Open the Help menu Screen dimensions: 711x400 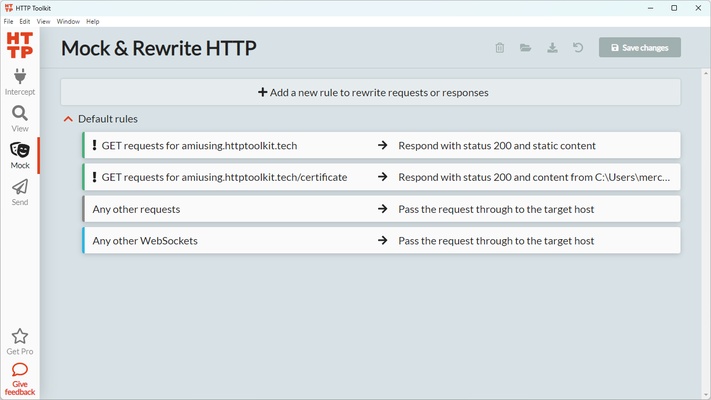93,21
